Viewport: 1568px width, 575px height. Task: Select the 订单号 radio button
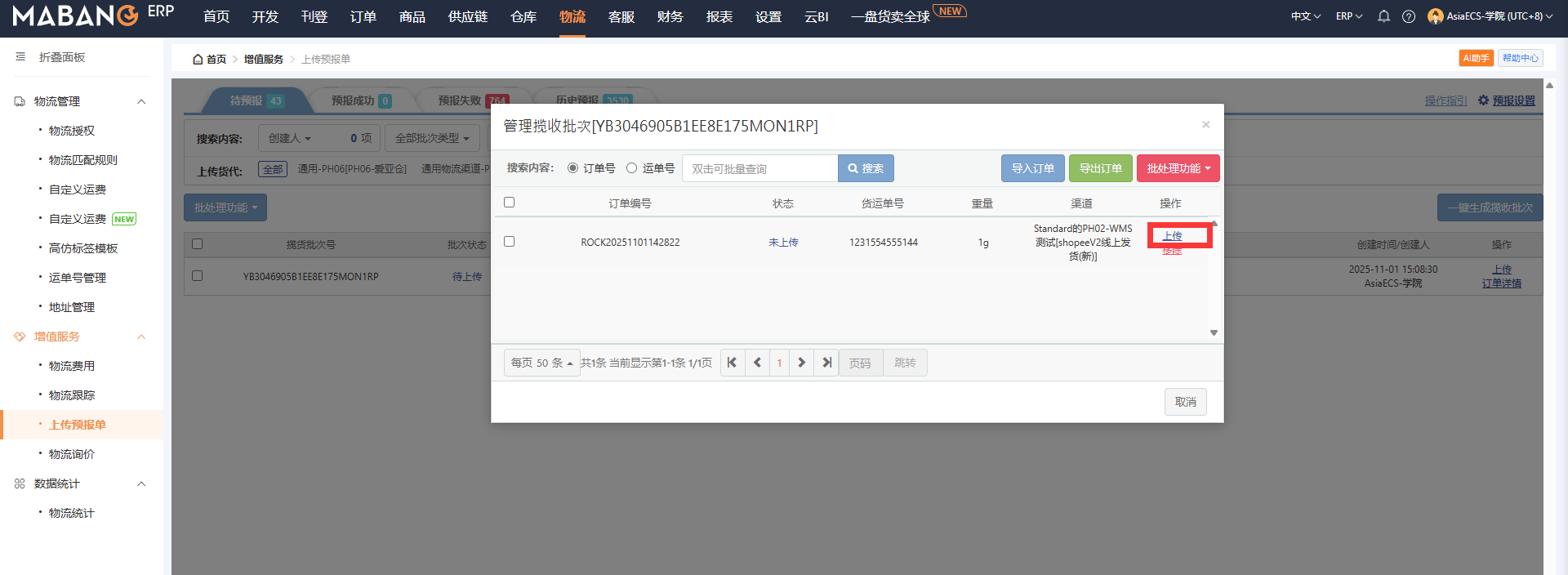(x=572, y=168)
